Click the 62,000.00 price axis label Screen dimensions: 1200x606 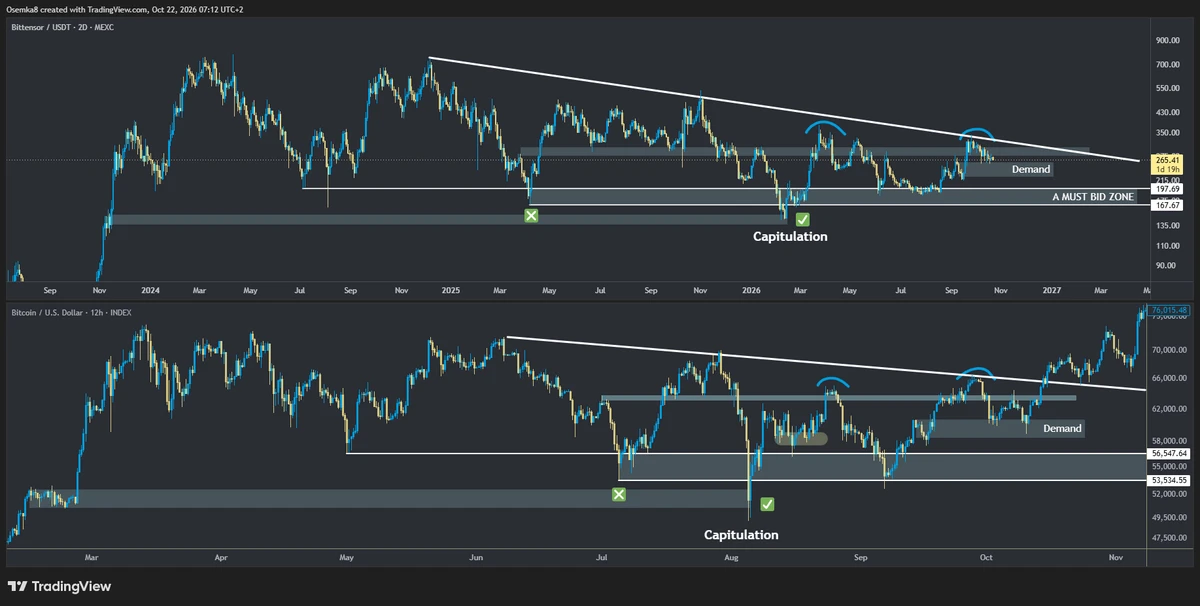point(1169,410)
